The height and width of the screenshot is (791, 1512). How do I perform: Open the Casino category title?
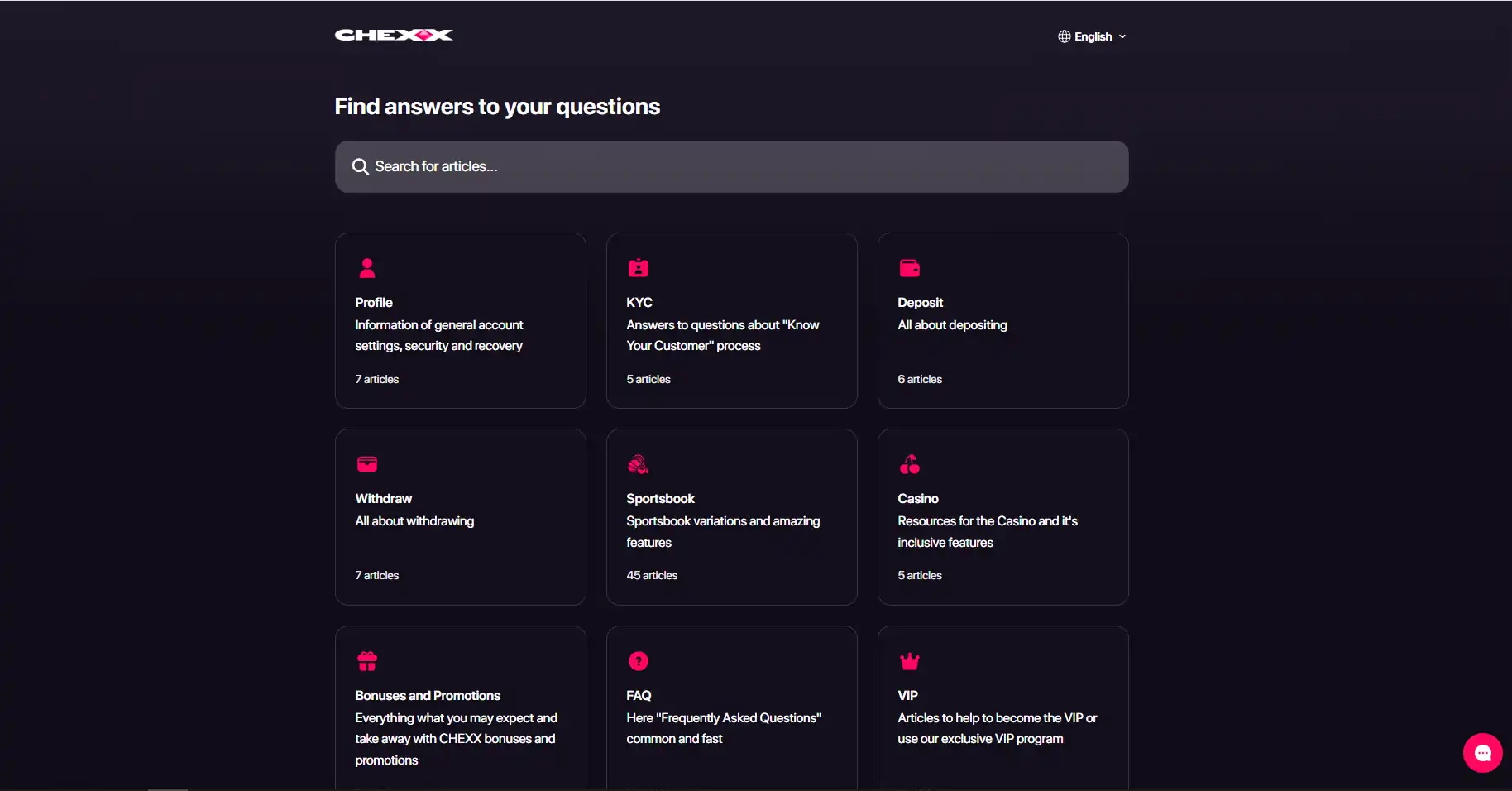[x=918, y=499]
